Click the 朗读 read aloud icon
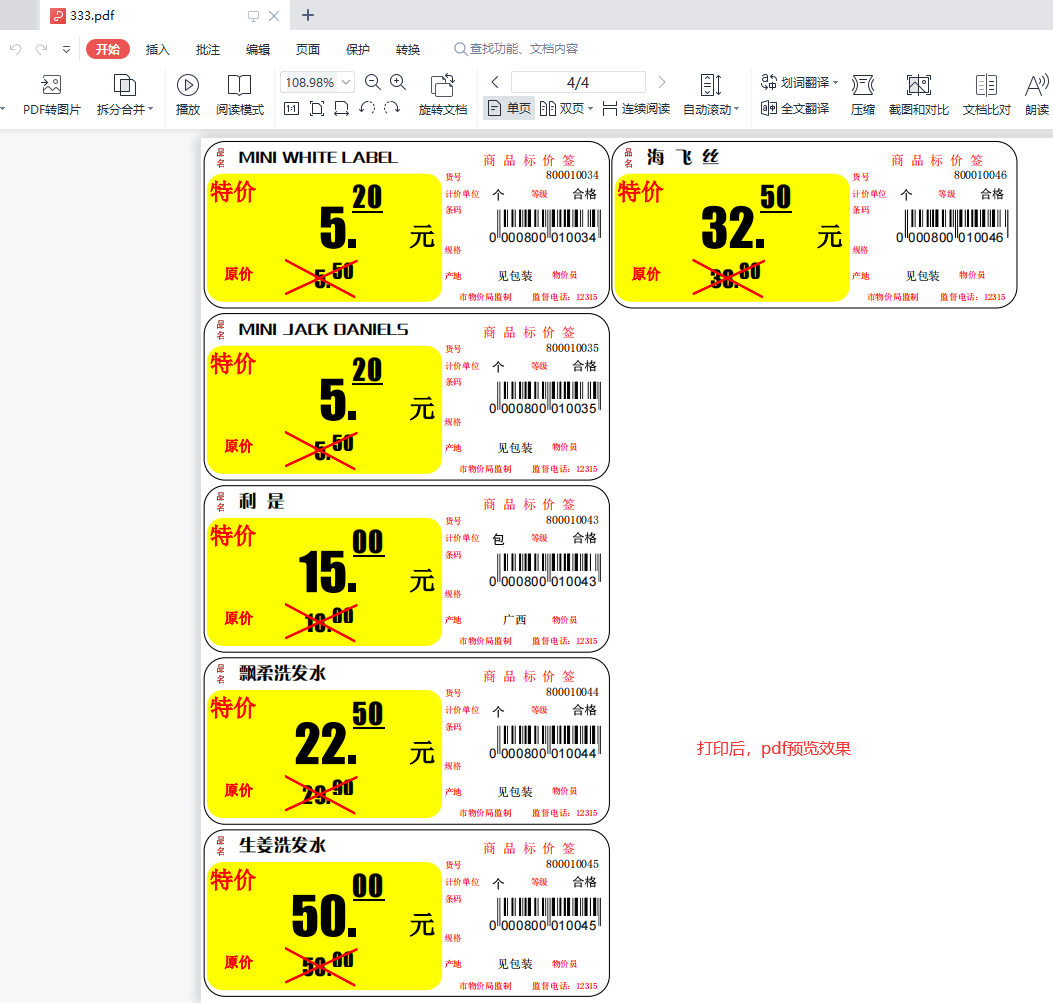1053x1003 pixels. 1037,85
